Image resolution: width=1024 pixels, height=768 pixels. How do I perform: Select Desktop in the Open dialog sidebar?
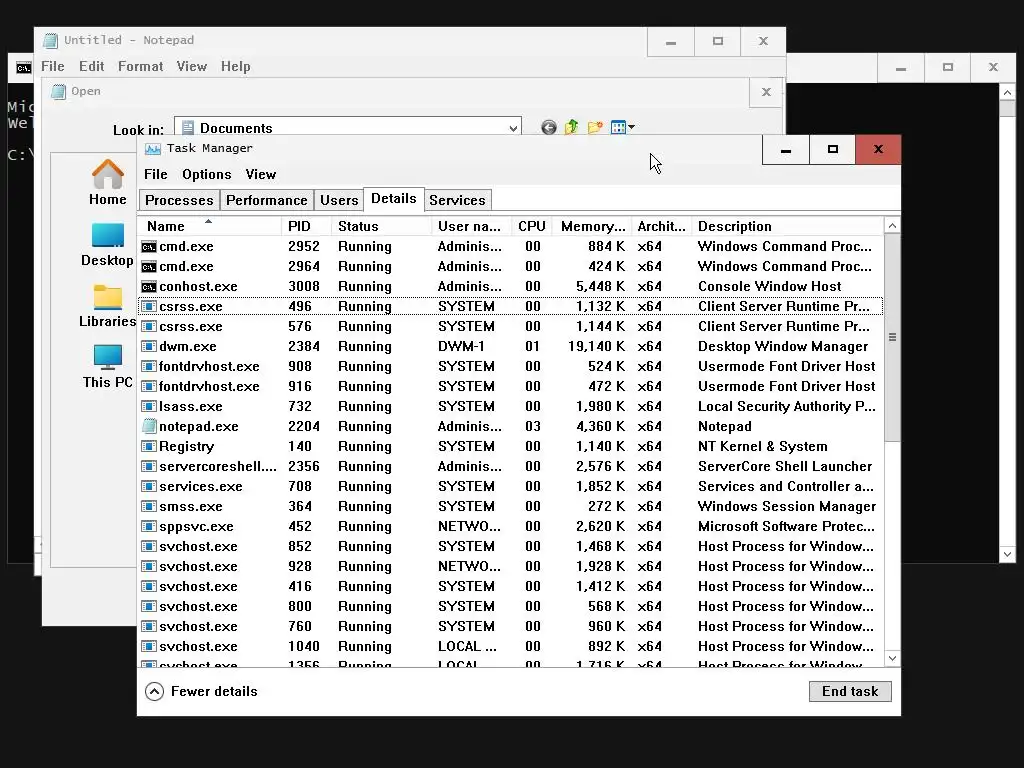108,245
